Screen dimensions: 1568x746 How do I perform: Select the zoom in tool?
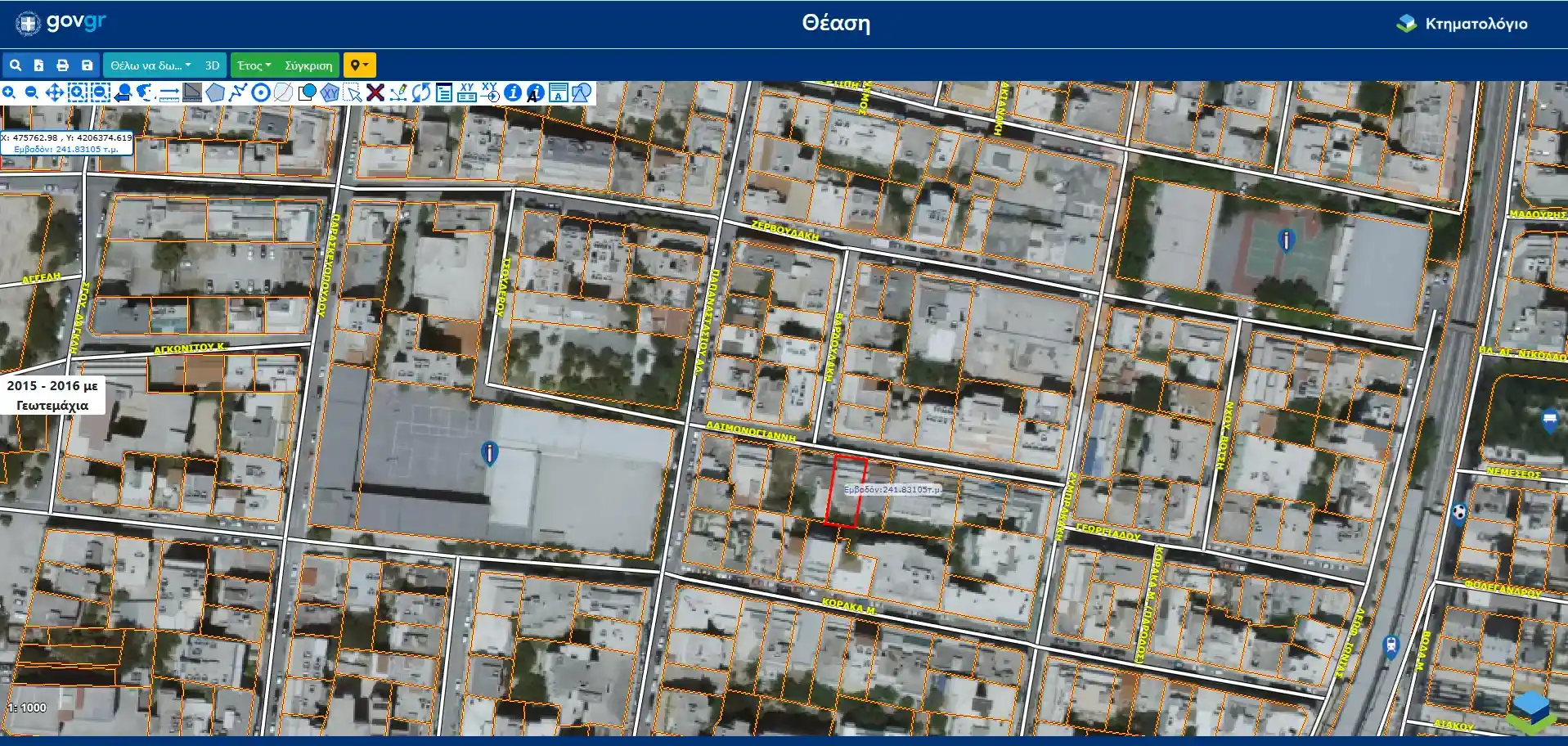9,92
